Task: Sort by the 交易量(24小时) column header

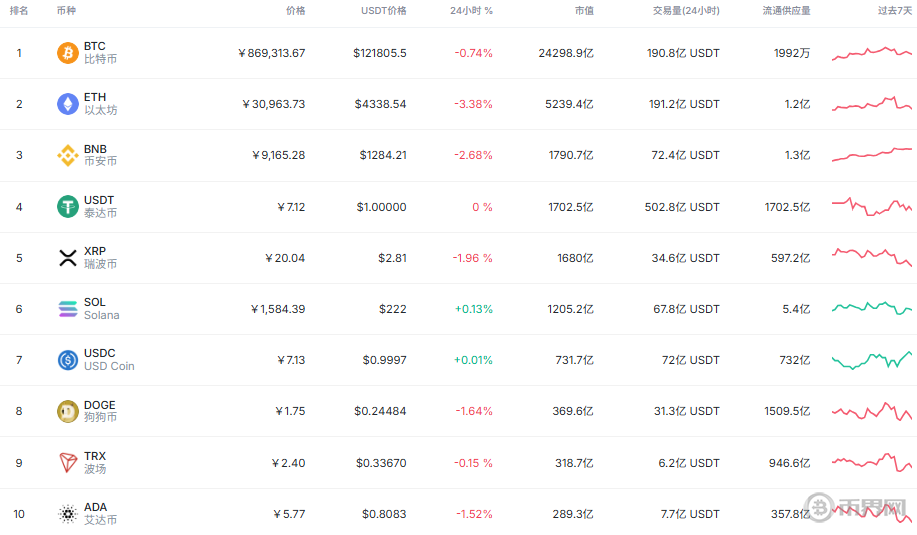Action: (686, 10)
